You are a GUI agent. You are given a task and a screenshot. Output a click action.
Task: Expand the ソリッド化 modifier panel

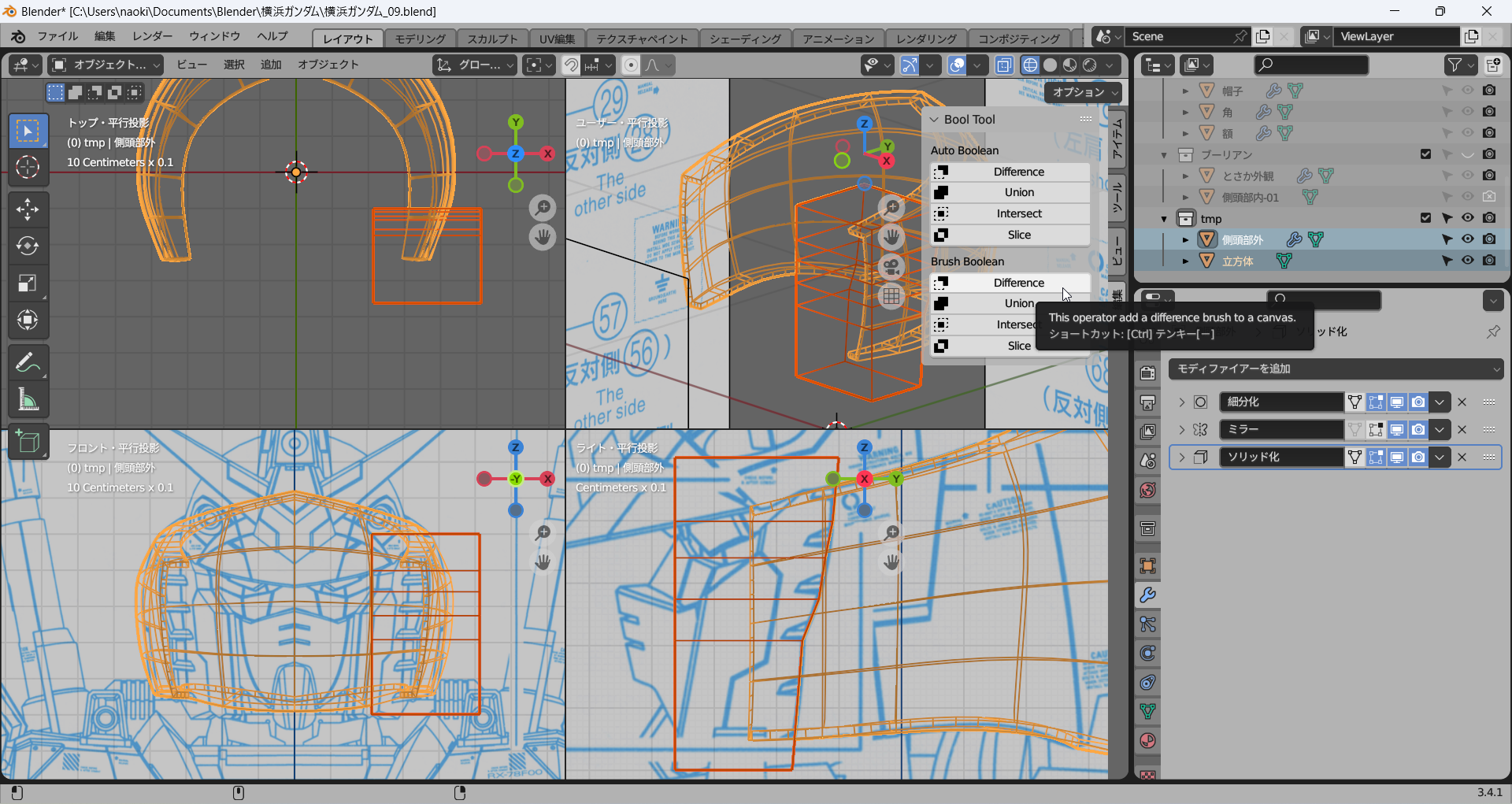[1181, 458]
